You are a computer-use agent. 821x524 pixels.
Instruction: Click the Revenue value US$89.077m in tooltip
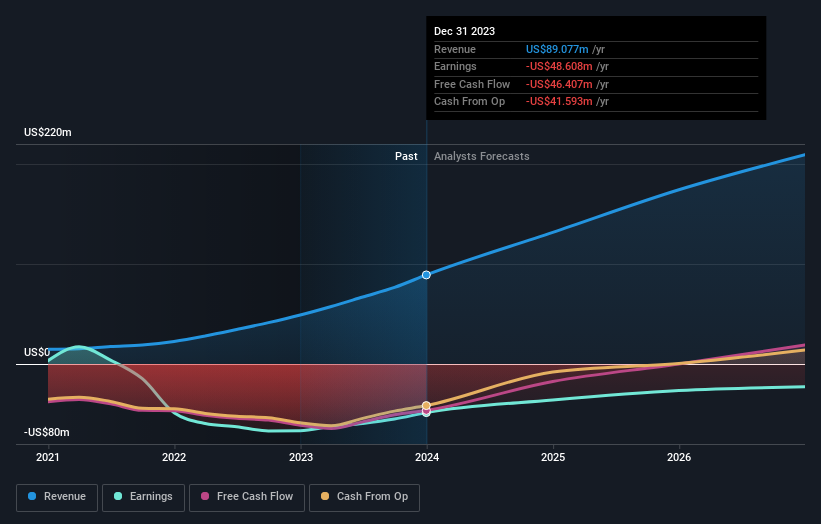coord(557,49)
